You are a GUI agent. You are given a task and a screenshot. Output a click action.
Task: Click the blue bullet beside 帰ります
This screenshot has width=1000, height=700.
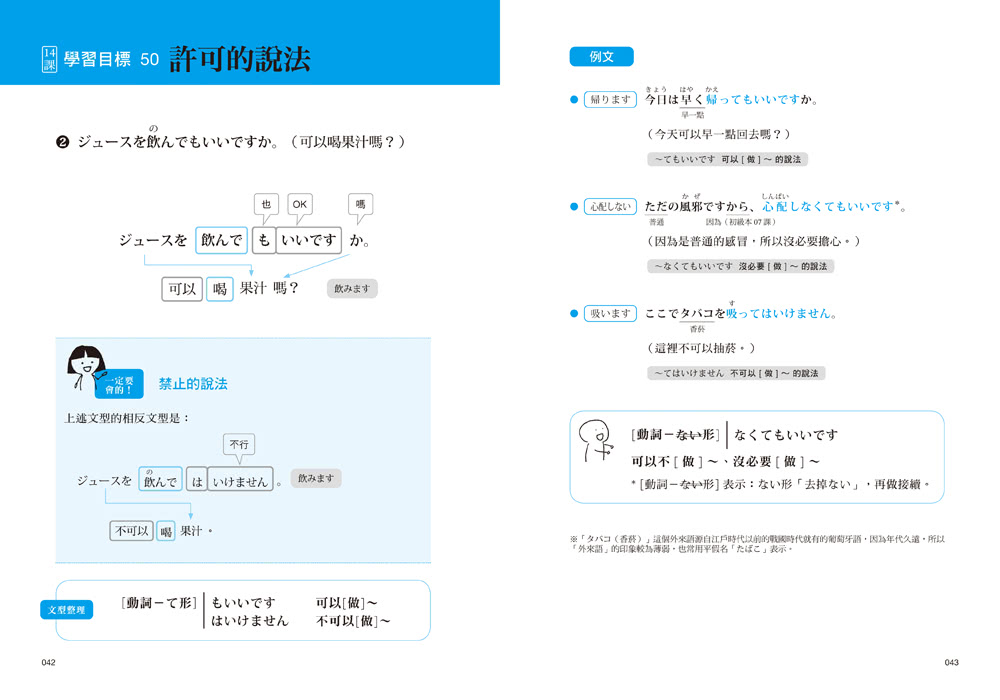point(574,100)
